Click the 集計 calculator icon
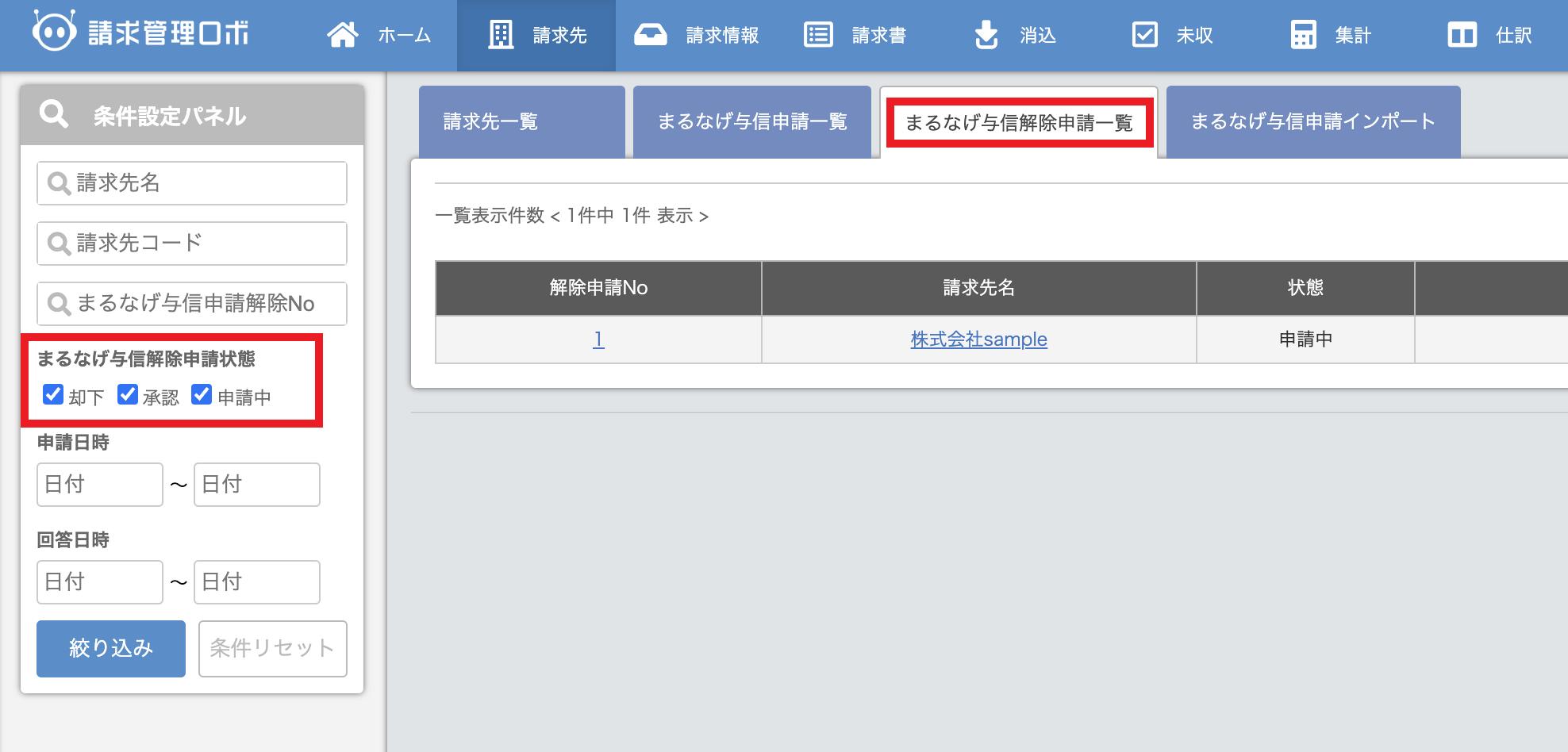The width and height of the screenshot is (1568, 752). (x=1303, y=35)
